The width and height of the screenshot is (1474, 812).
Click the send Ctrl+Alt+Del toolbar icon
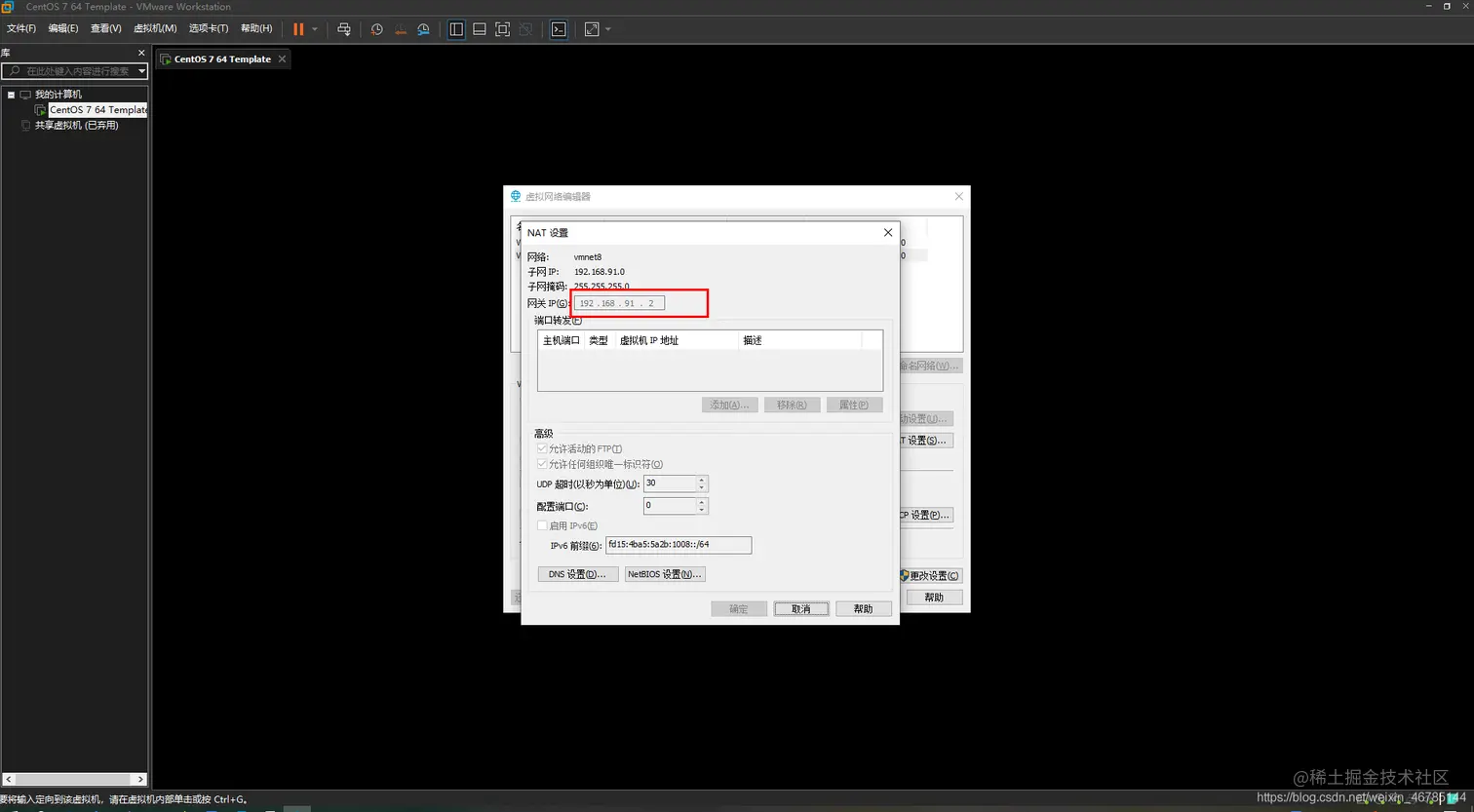(x=344, y=29)
